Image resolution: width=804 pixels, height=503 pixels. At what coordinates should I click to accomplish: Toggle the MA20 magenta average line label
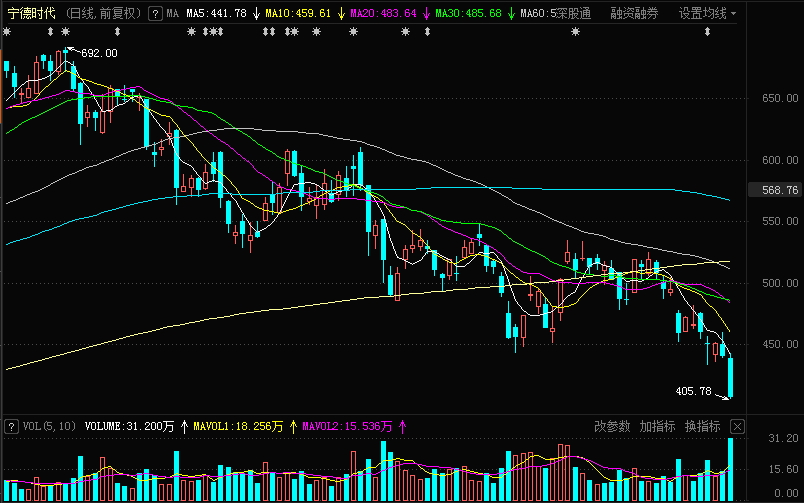pos(383,14)
